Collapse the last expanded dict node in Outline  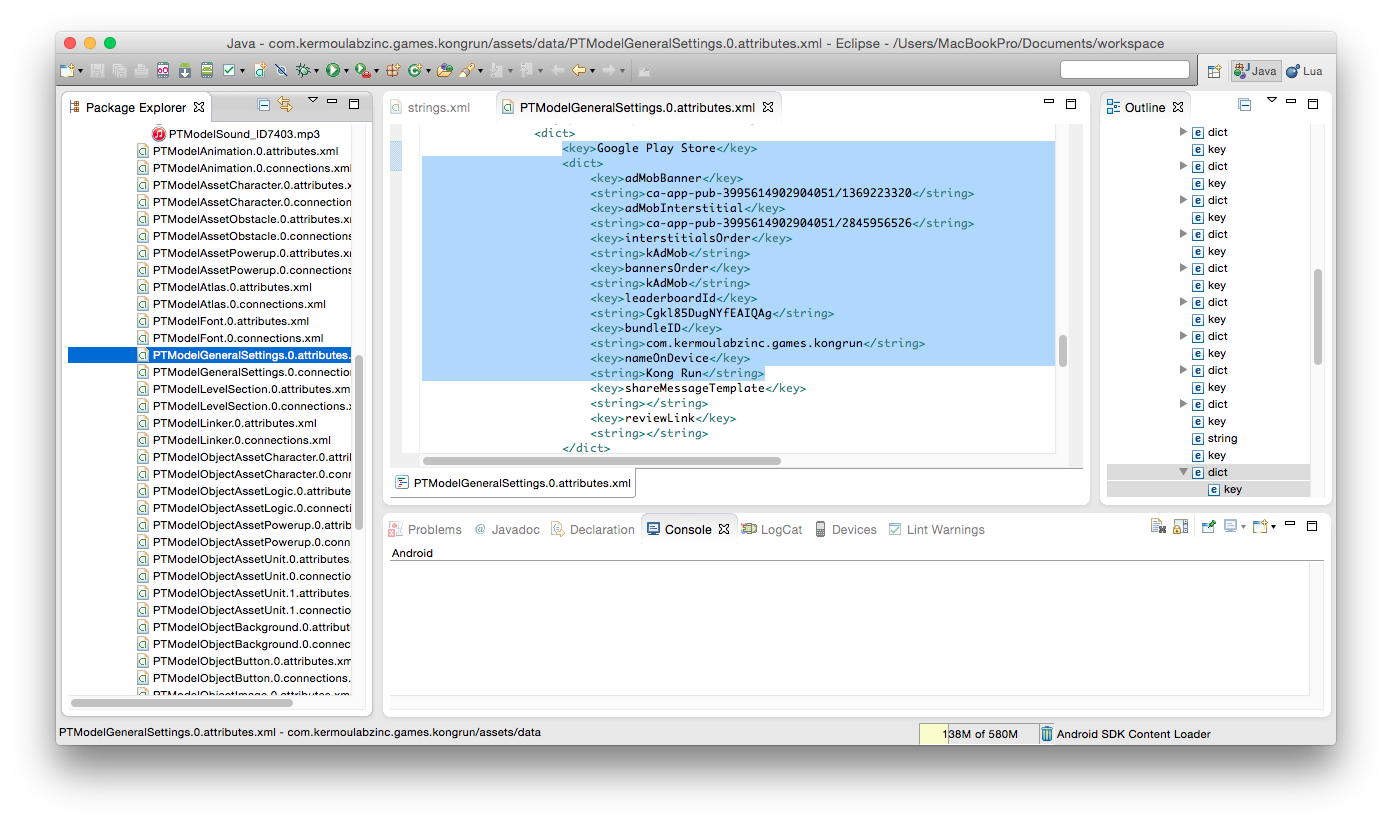(1184, 472)
